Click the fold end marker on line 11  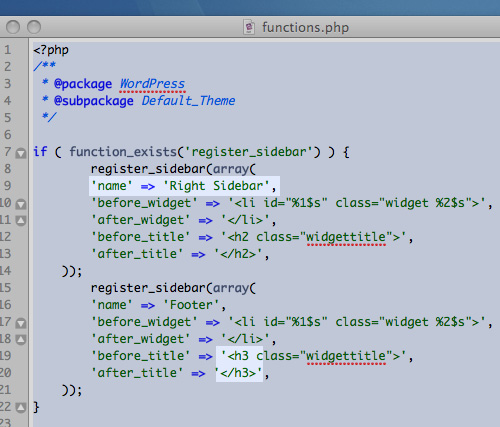coord(21,221)
